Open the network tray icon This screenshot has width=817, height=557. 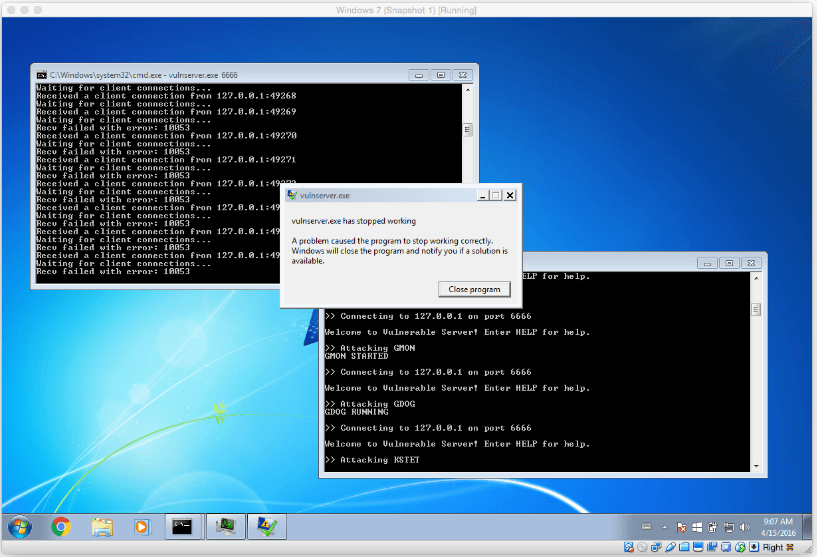[x=729, y=527]
